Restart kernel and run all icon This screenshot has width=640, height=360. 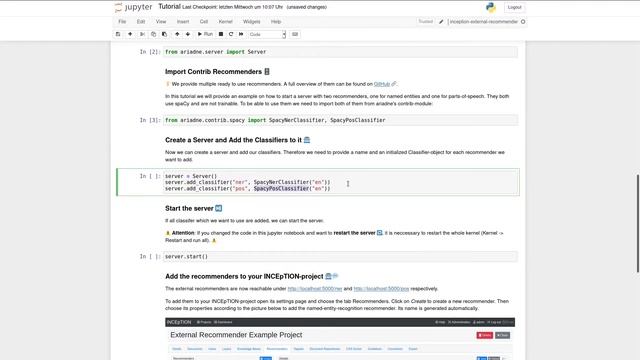point(241,34)
